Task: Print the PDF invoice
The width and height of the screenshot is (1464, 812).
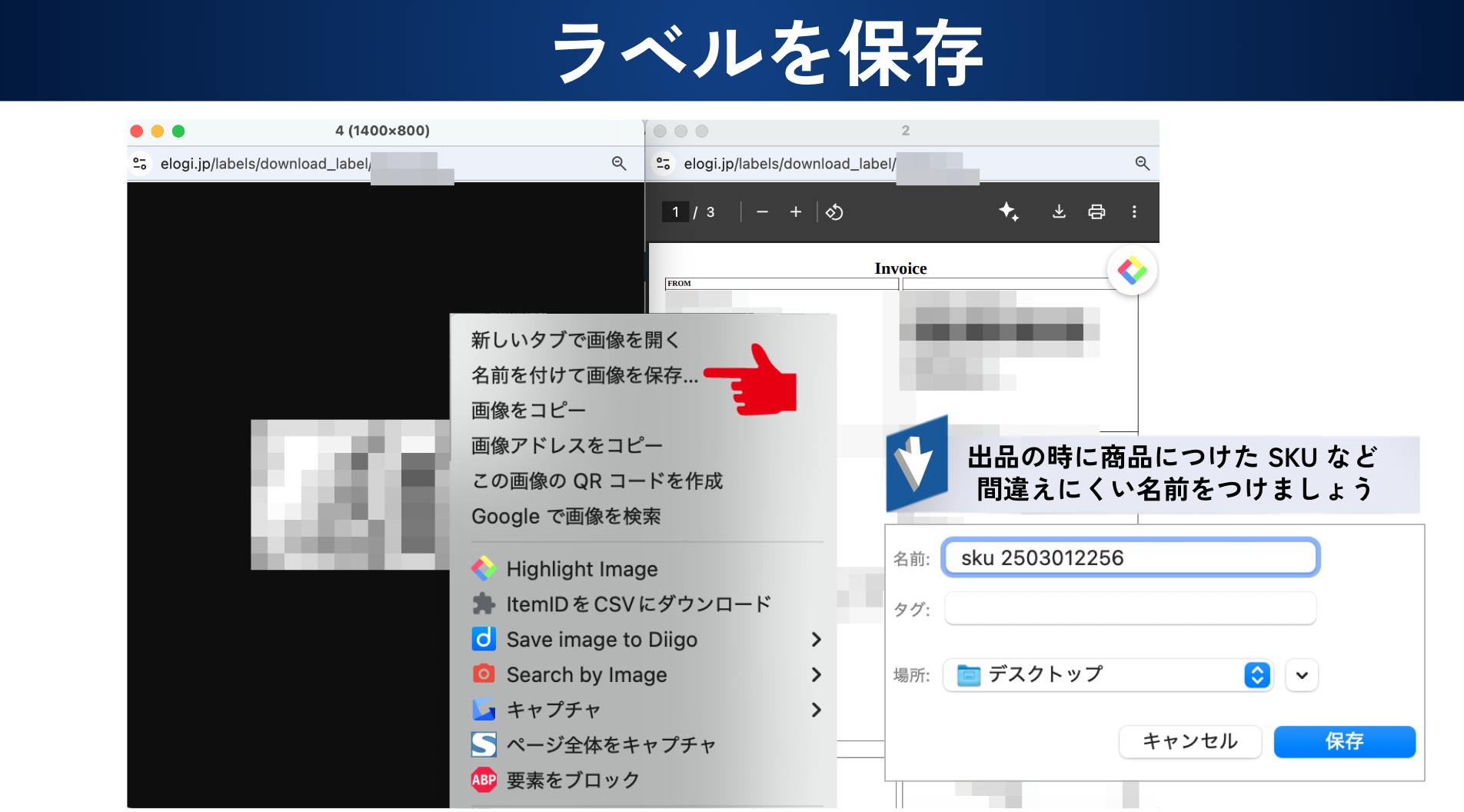Action: click(x=1096, y=212)
